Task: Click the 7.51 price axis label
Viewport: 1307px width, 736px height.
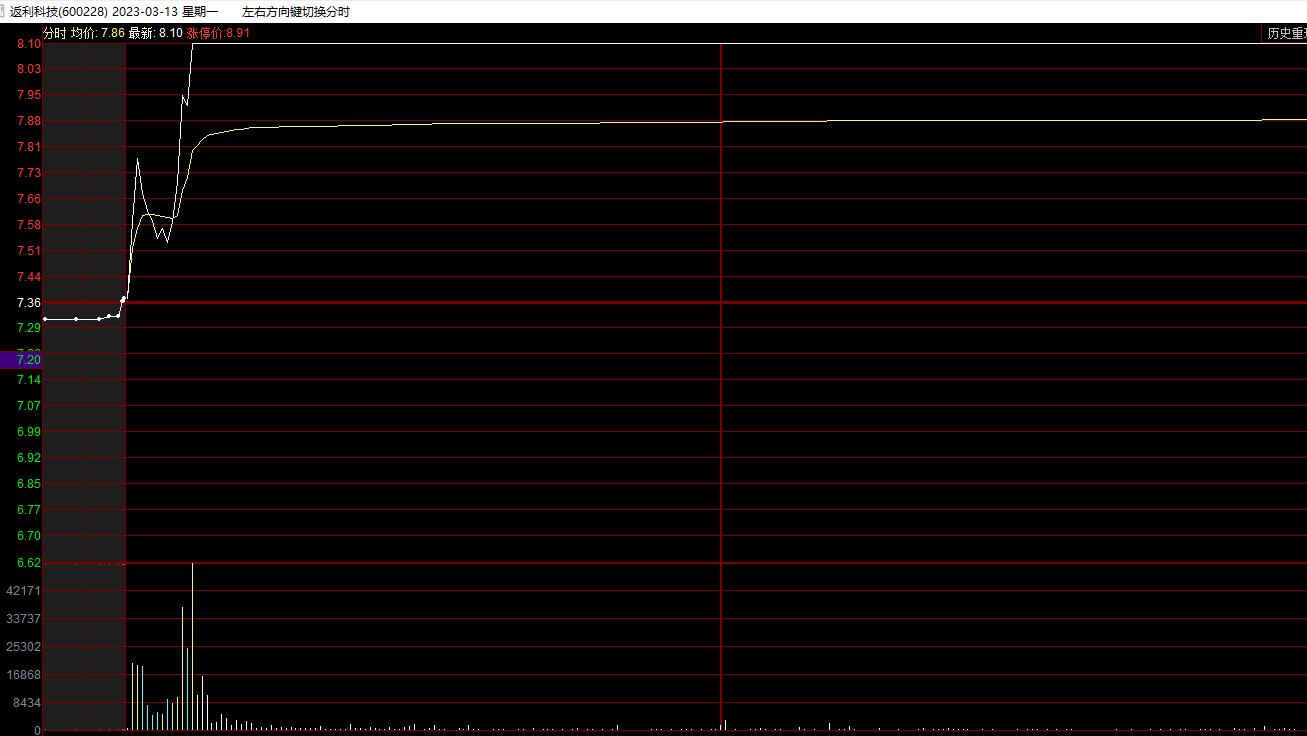Action: [29, 251]
